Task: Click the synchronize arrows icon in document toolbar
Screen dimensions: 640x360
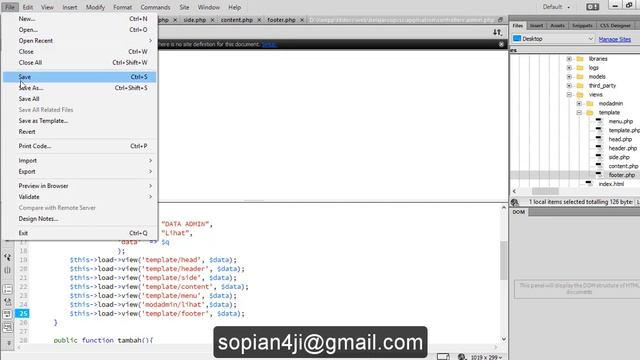Action: click(497, 32)
